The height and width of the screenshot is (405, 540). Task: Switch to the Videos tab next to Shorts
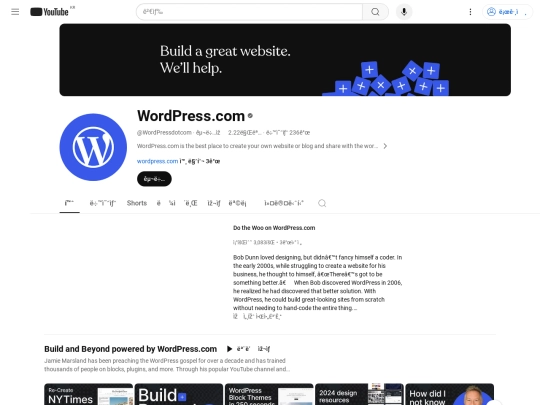click(103, 203)
